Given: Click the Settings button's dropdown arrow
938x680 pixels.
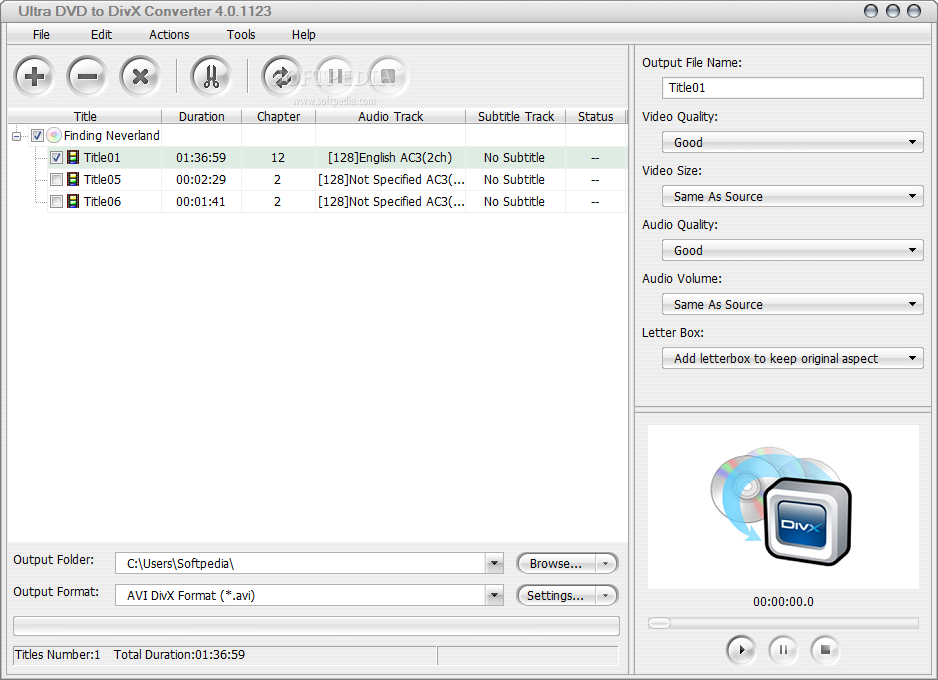Looking at the screenshot, I should click(606, 596).
